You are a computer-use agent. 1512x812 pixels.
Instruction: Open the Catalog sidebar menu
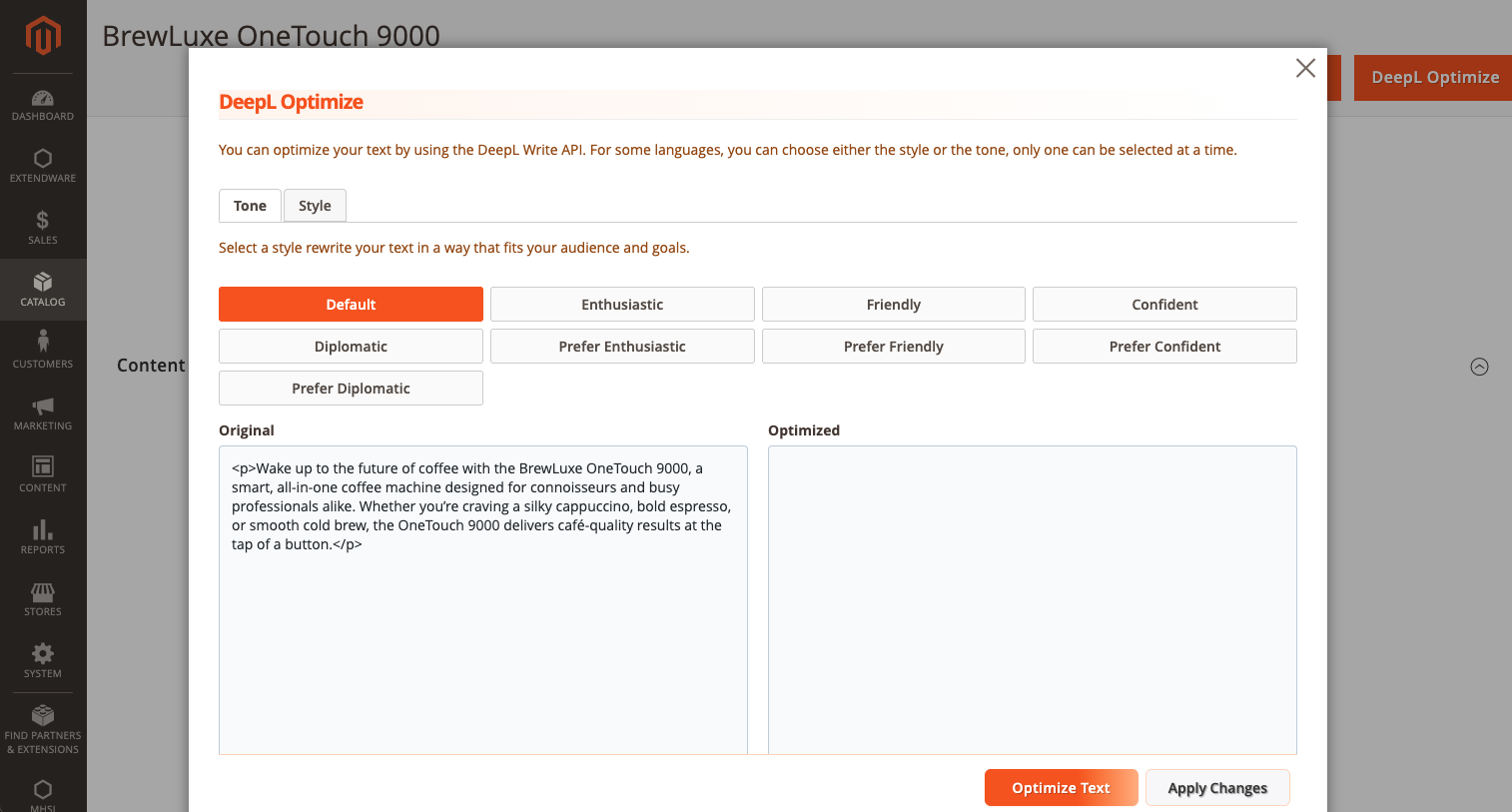[43, 290]
